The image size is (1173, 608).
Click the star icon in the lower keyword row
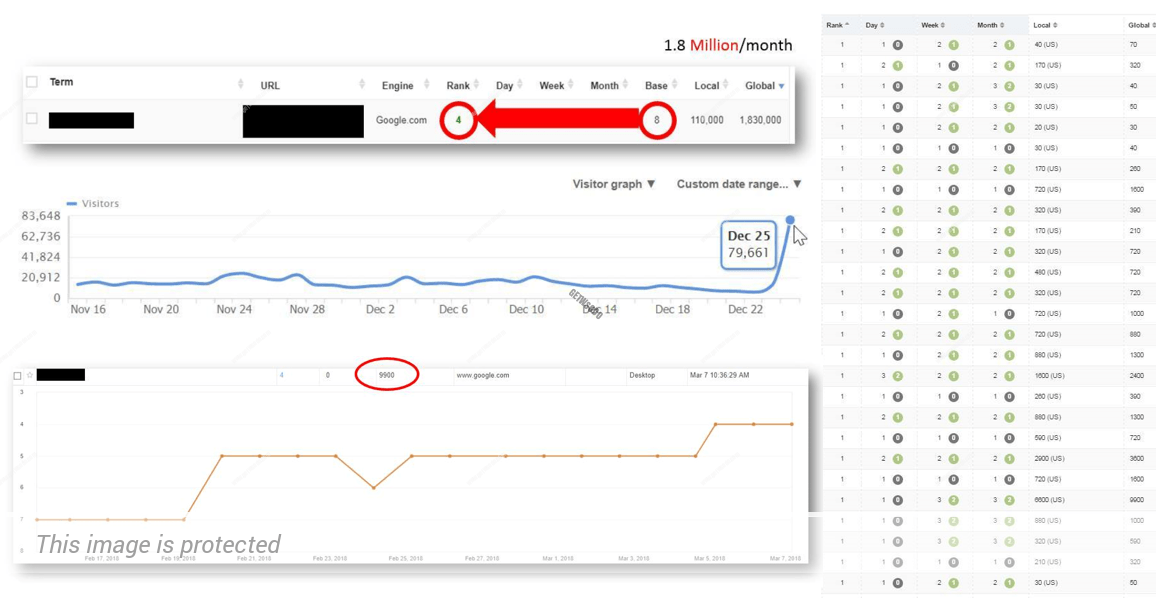(x=29, y=375)
